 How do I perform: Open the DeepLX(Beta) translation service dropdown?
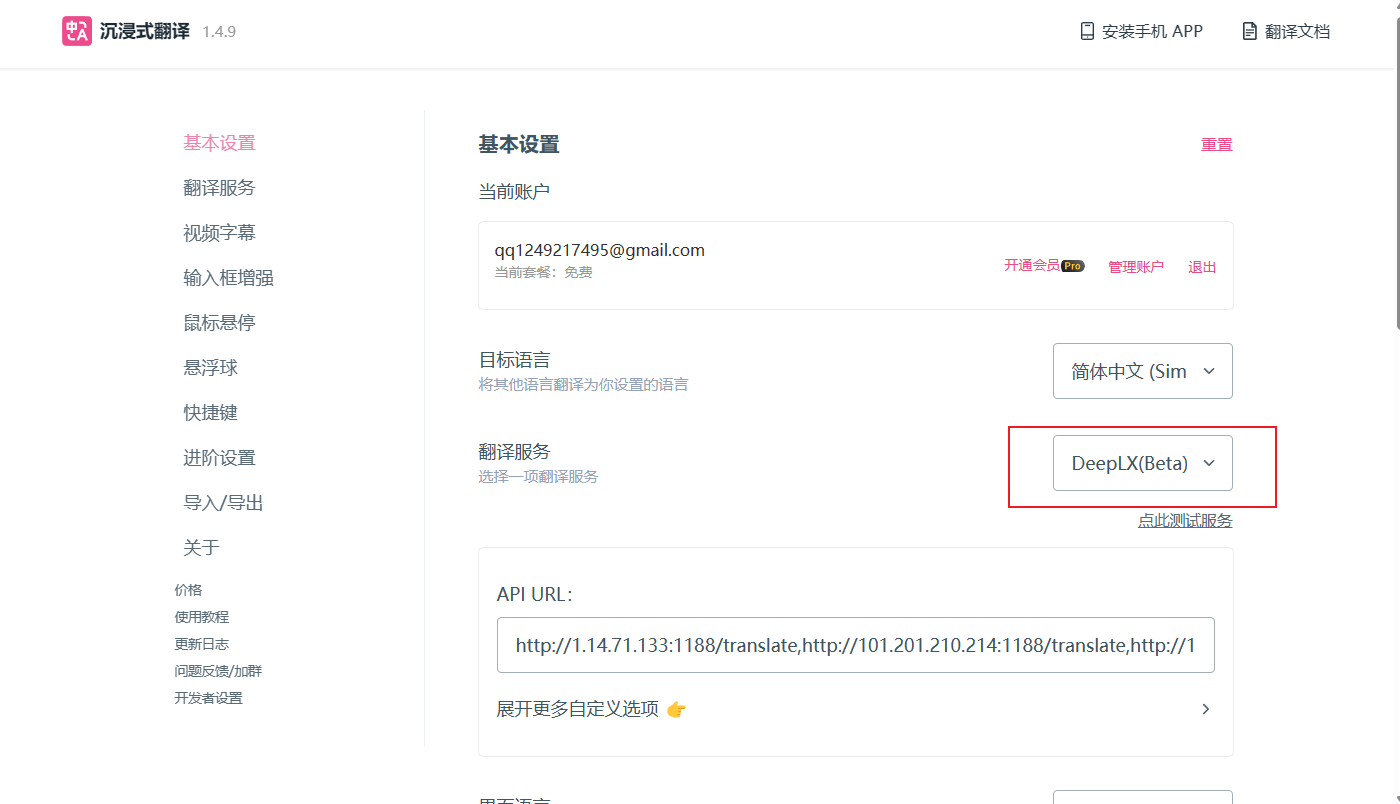(x=1142, y=463)
